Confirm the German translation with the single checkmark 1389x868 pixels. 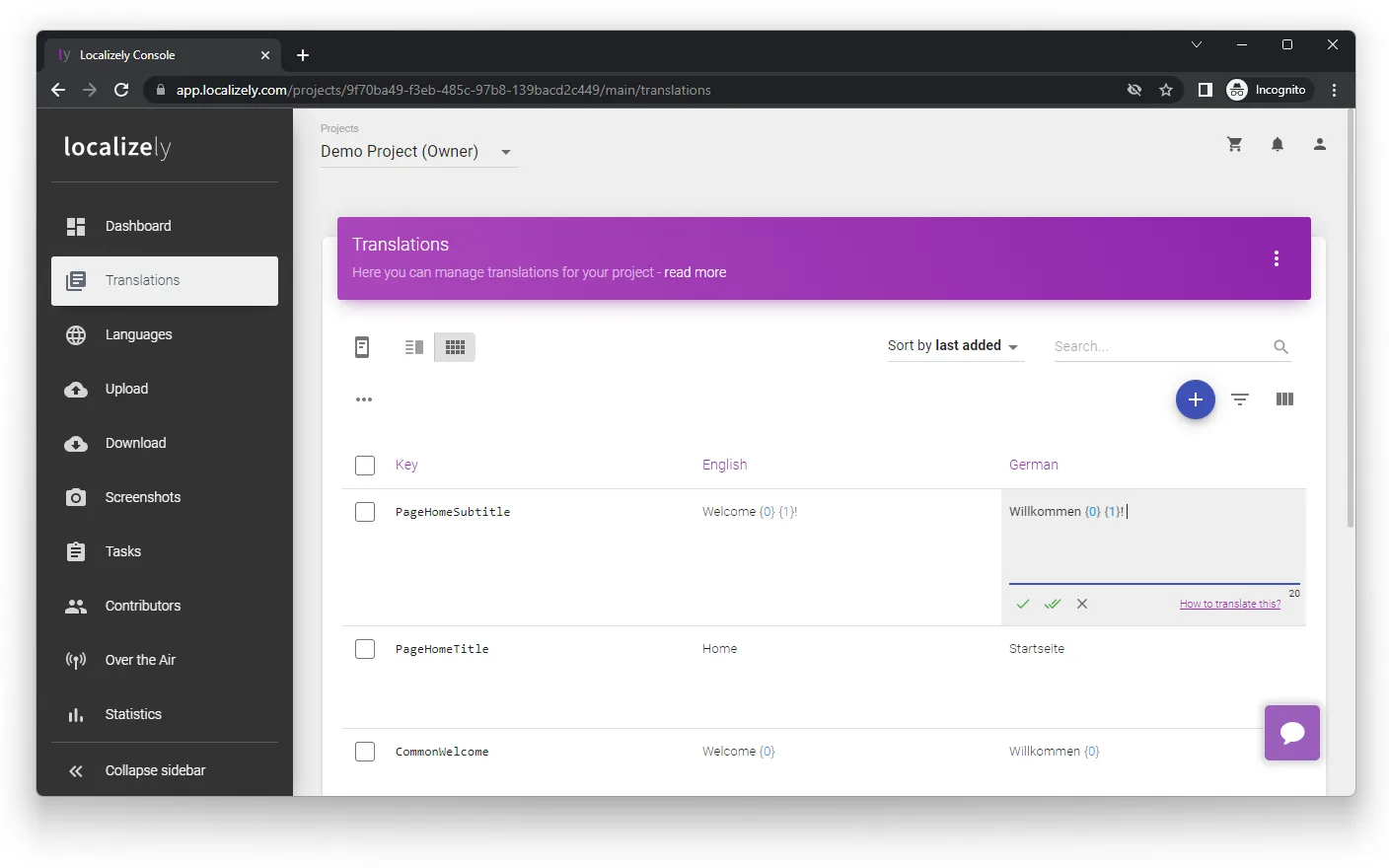coord(1023,604)
